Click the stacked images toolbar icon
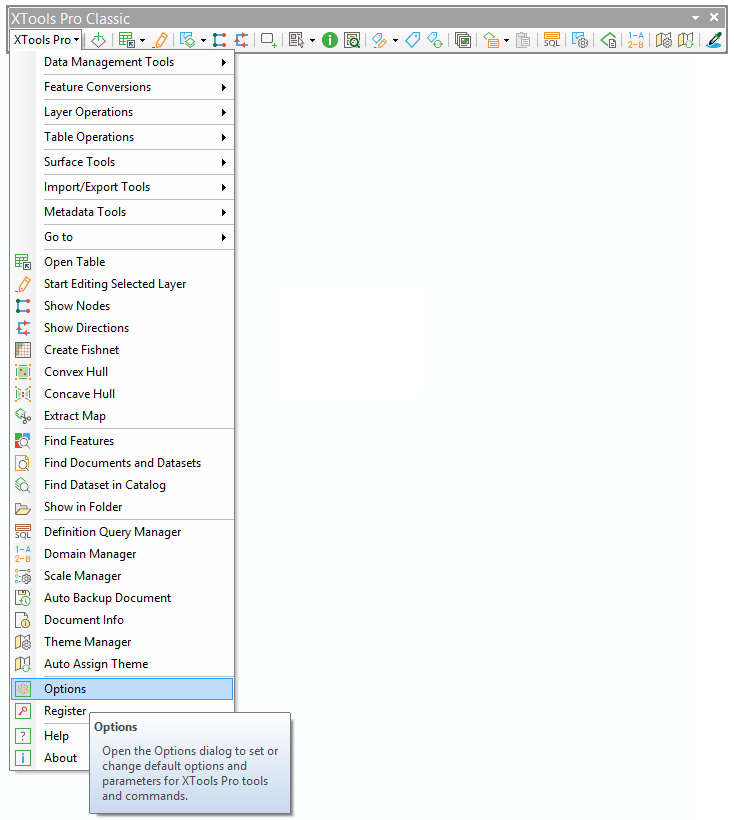Screen dimensions: 734x820 coord(463,40)
